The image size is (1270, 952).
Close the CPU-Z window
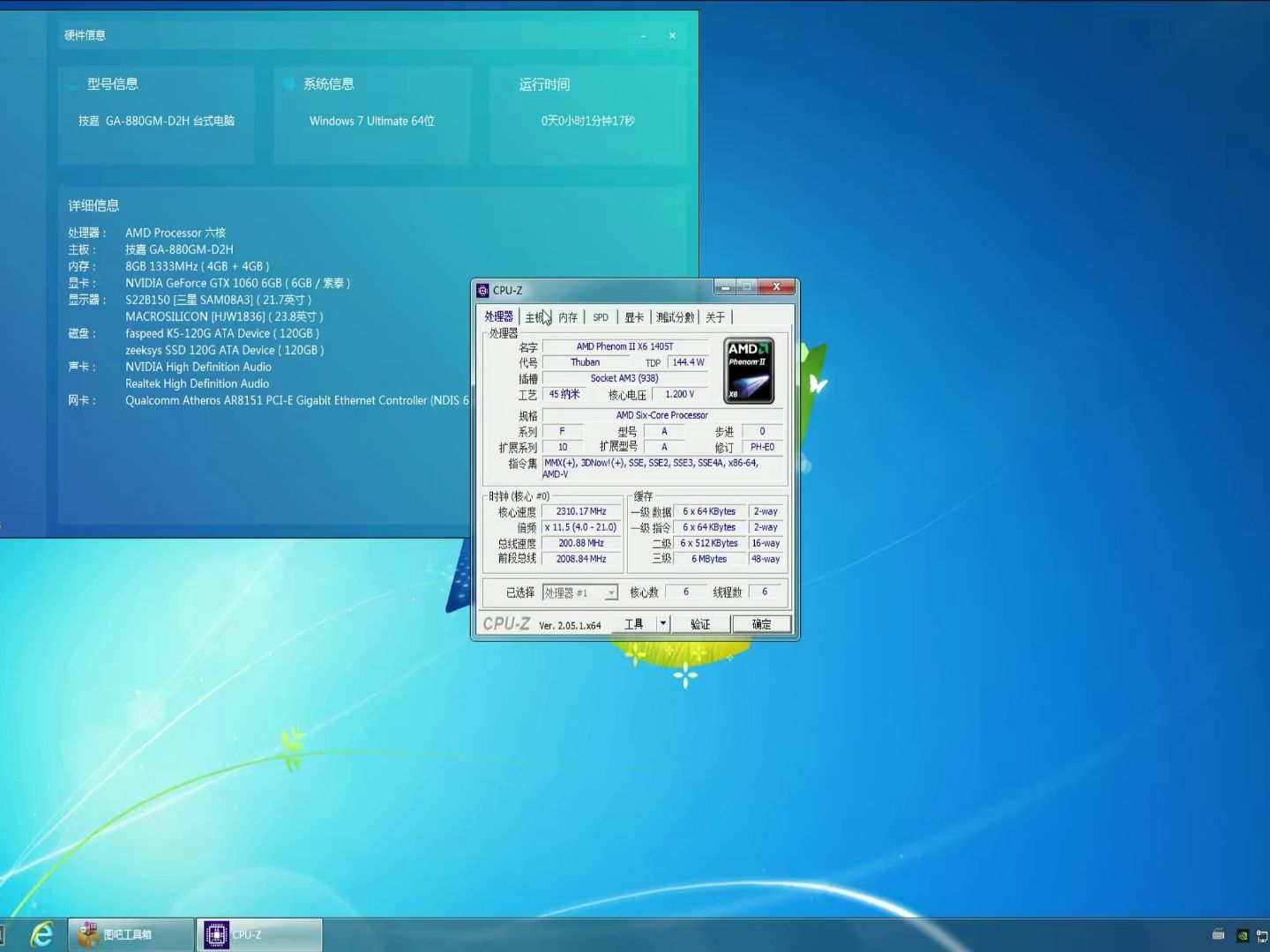point(777,287)
